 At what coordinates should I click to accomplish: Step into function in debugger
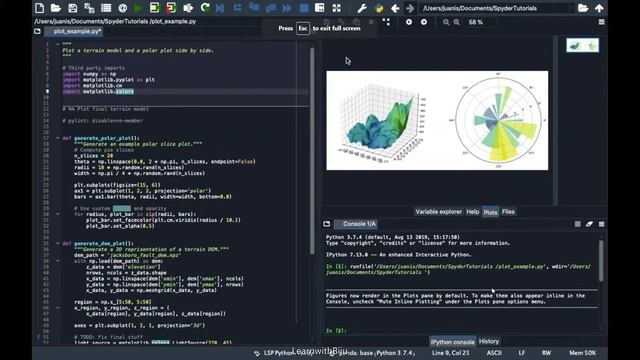click(x=254, y=8)
